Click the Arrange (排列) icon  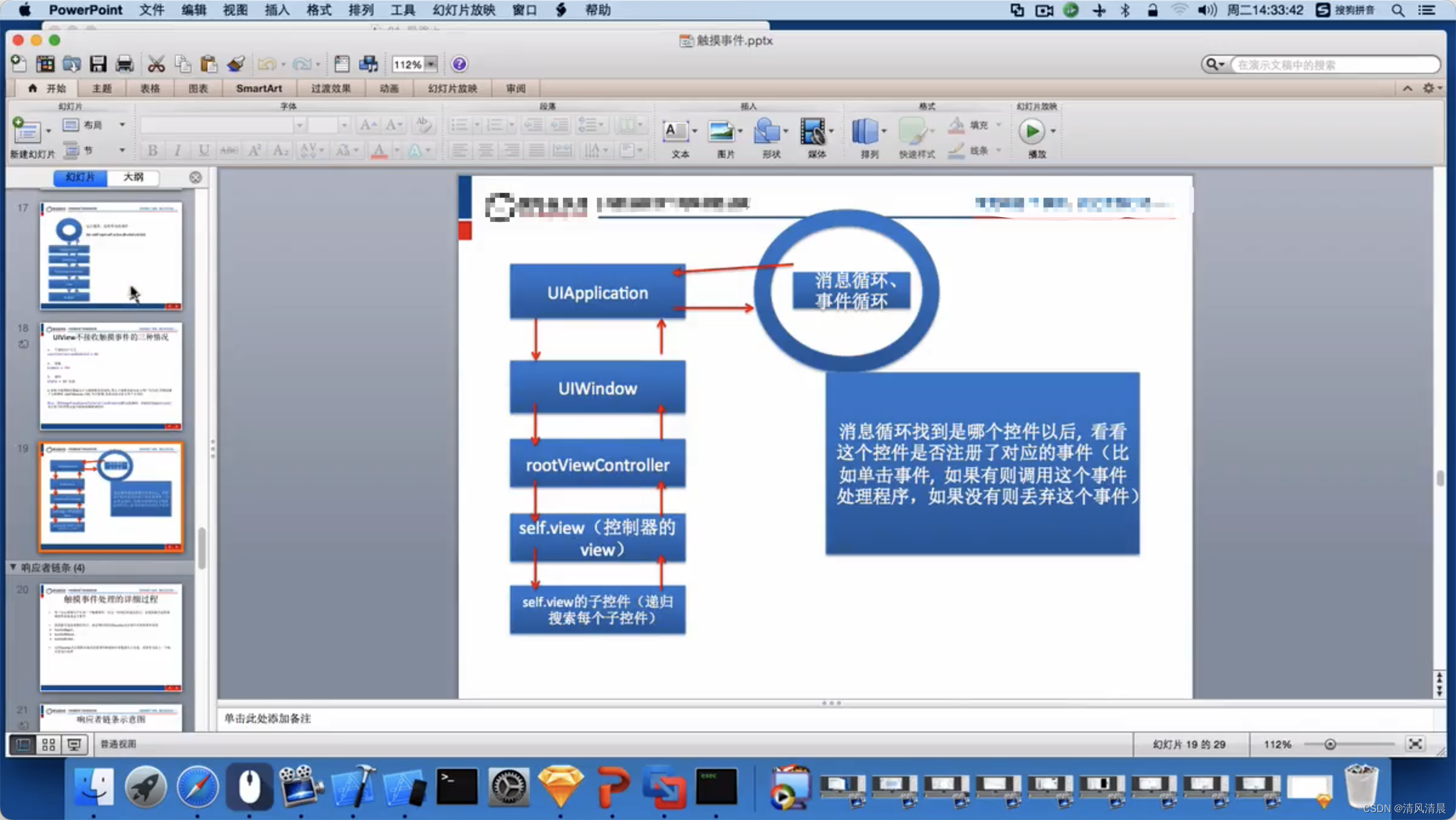[x=865, y=131]
